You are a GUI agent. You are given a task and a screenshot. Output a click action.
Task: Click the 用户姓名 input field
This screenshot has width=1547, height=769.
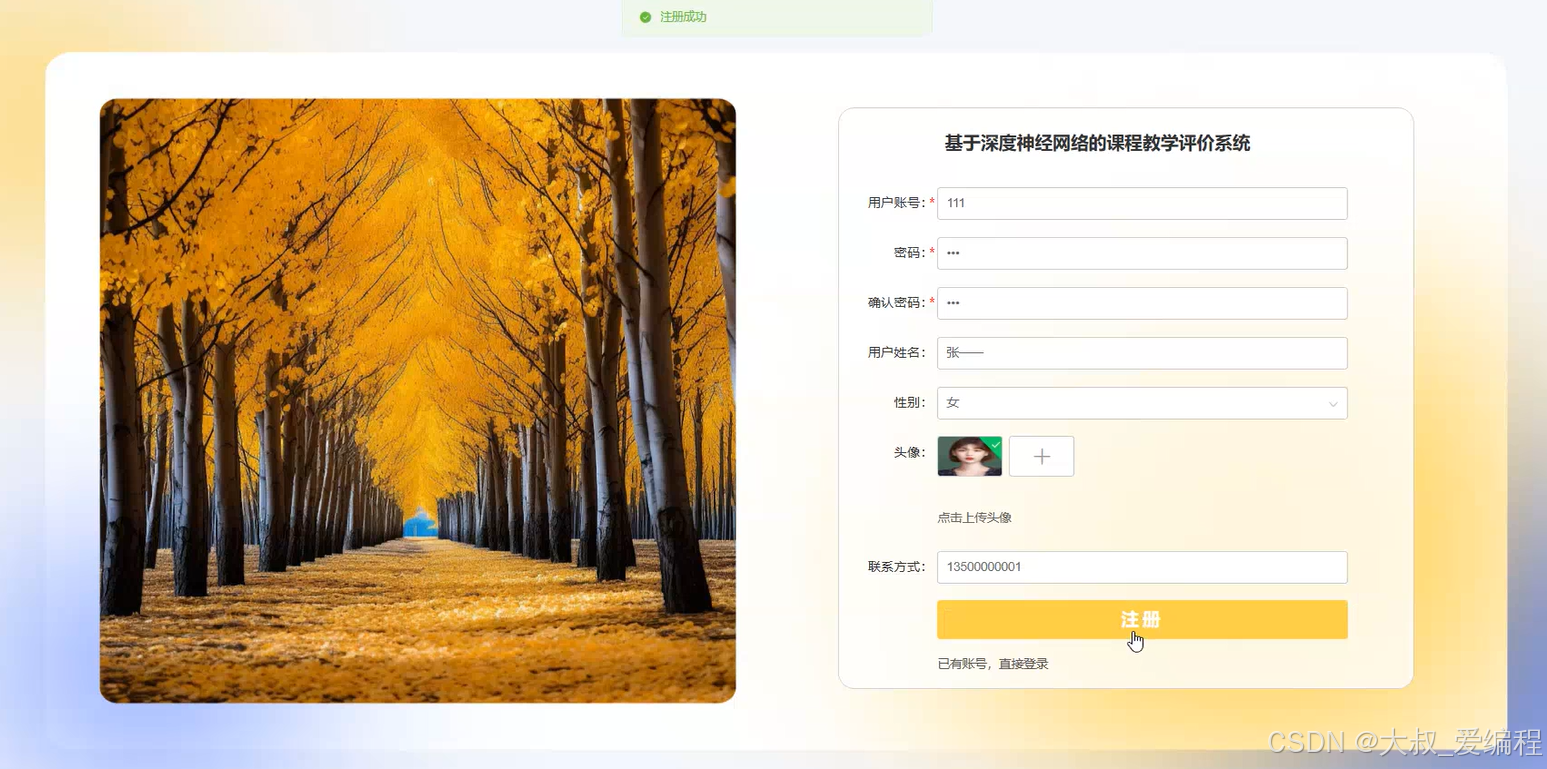pos(1142,353)
